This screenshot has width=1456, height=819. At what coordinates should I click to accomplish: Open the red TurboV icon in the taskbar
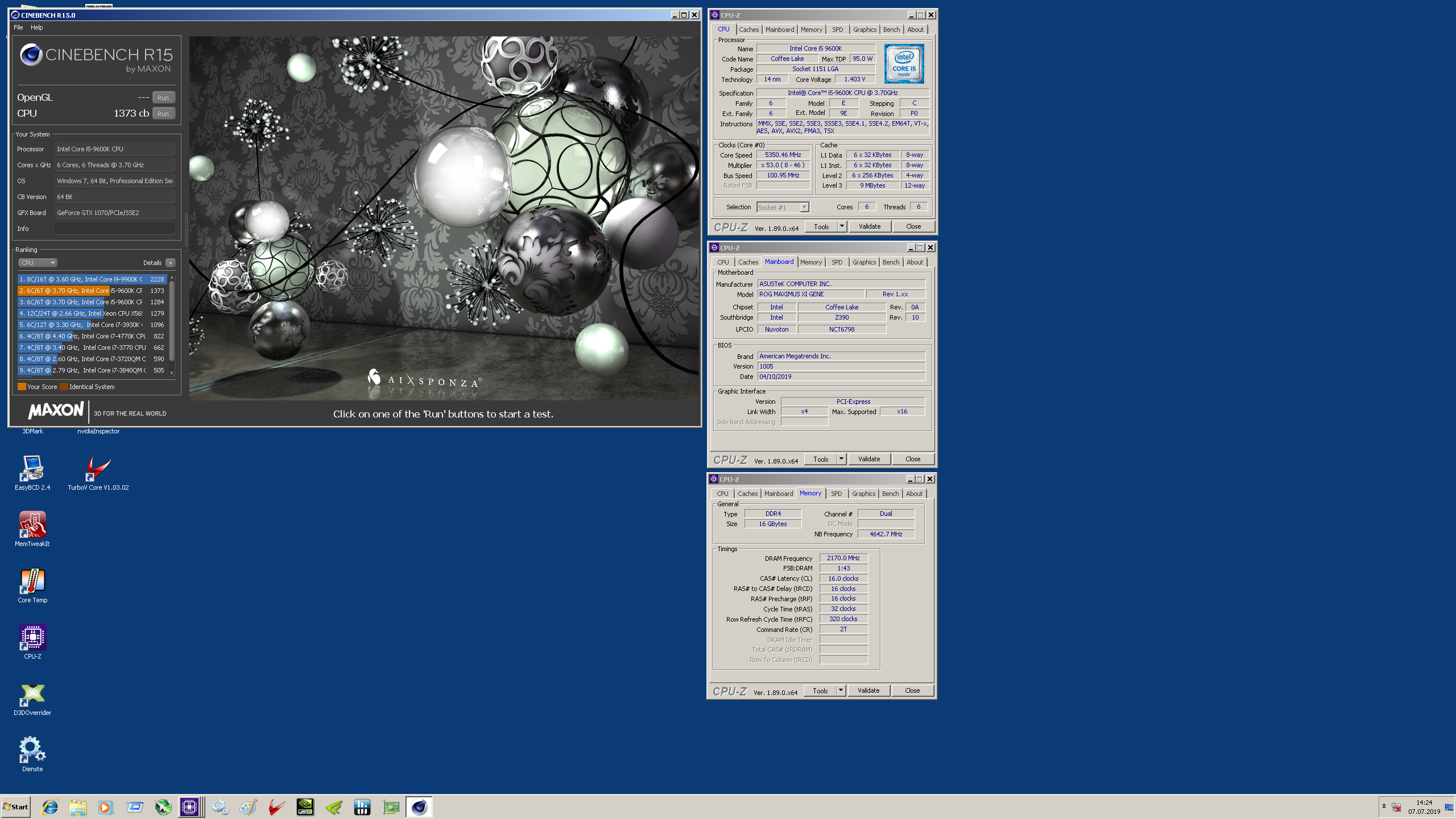[x=277, y=807]
